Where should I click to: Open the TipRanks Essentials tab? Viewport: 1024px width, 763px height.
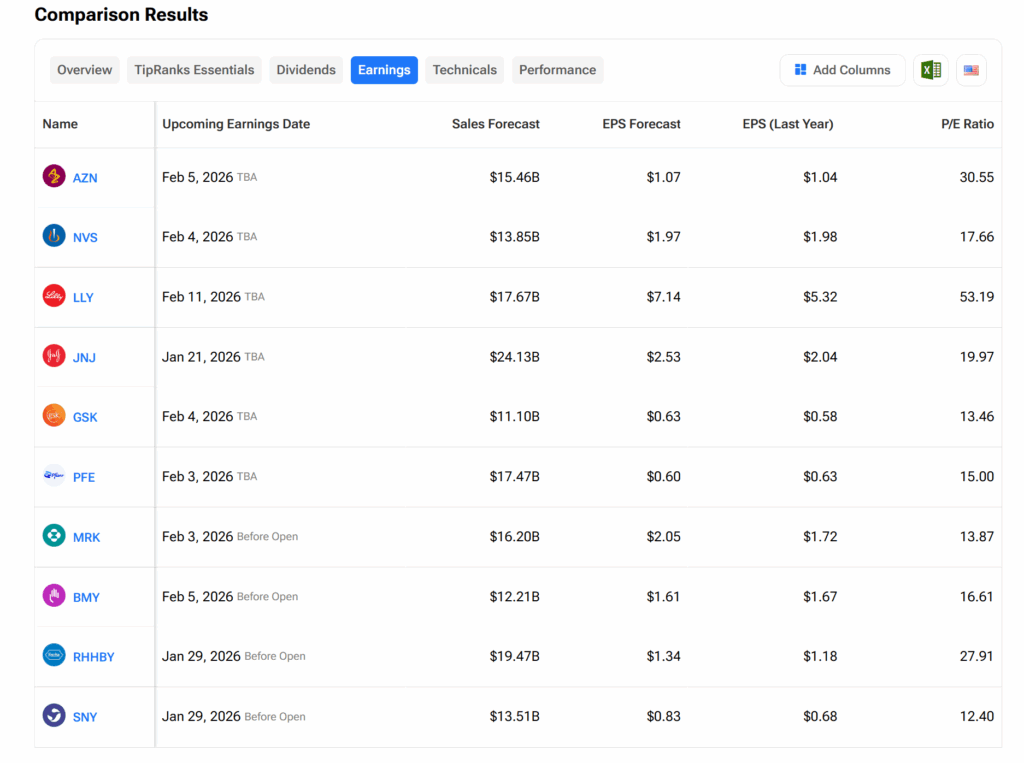coord(194,70)
